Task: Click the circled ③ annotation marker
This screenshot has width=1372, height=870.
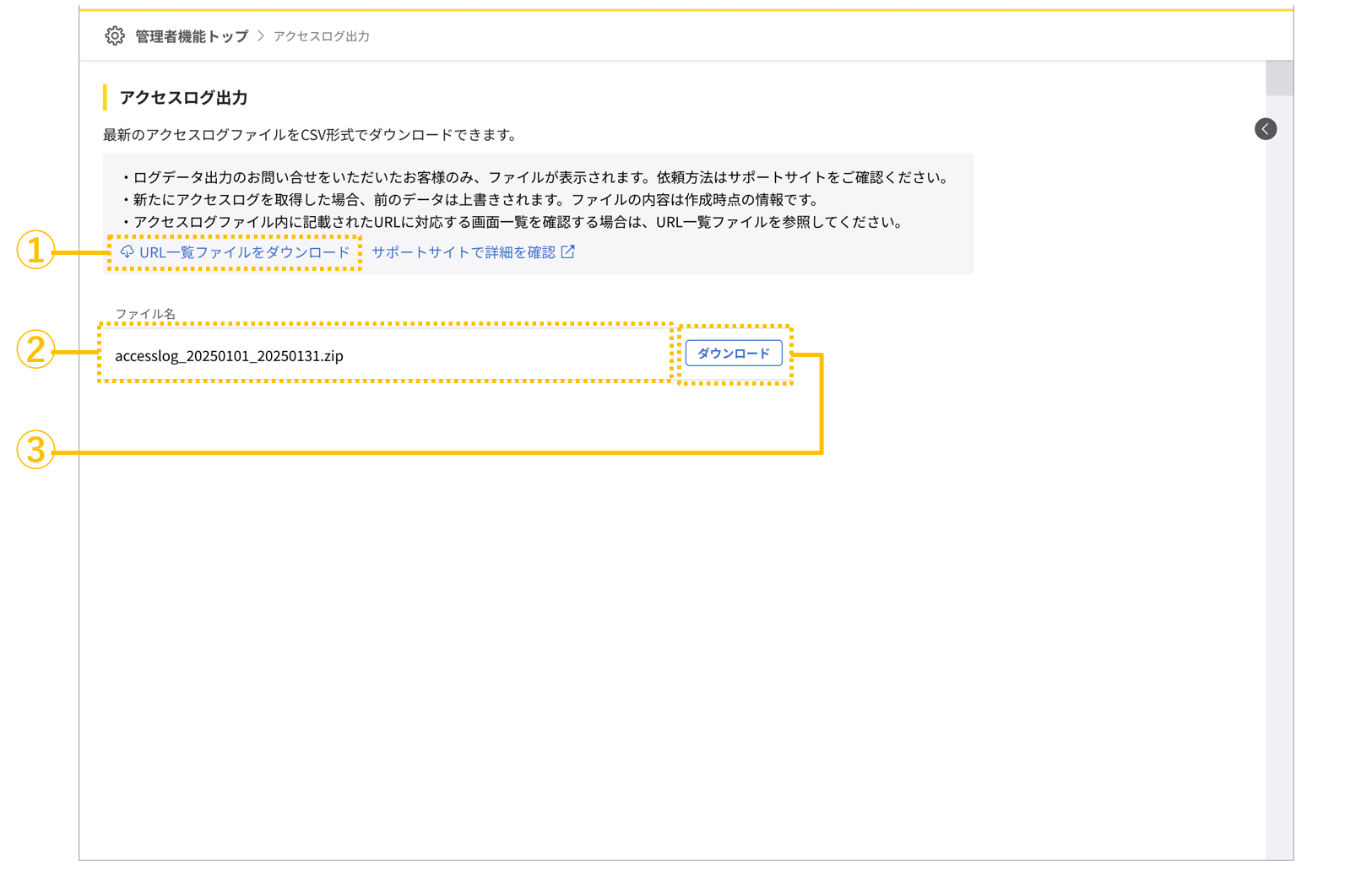Action: (35, 451)
